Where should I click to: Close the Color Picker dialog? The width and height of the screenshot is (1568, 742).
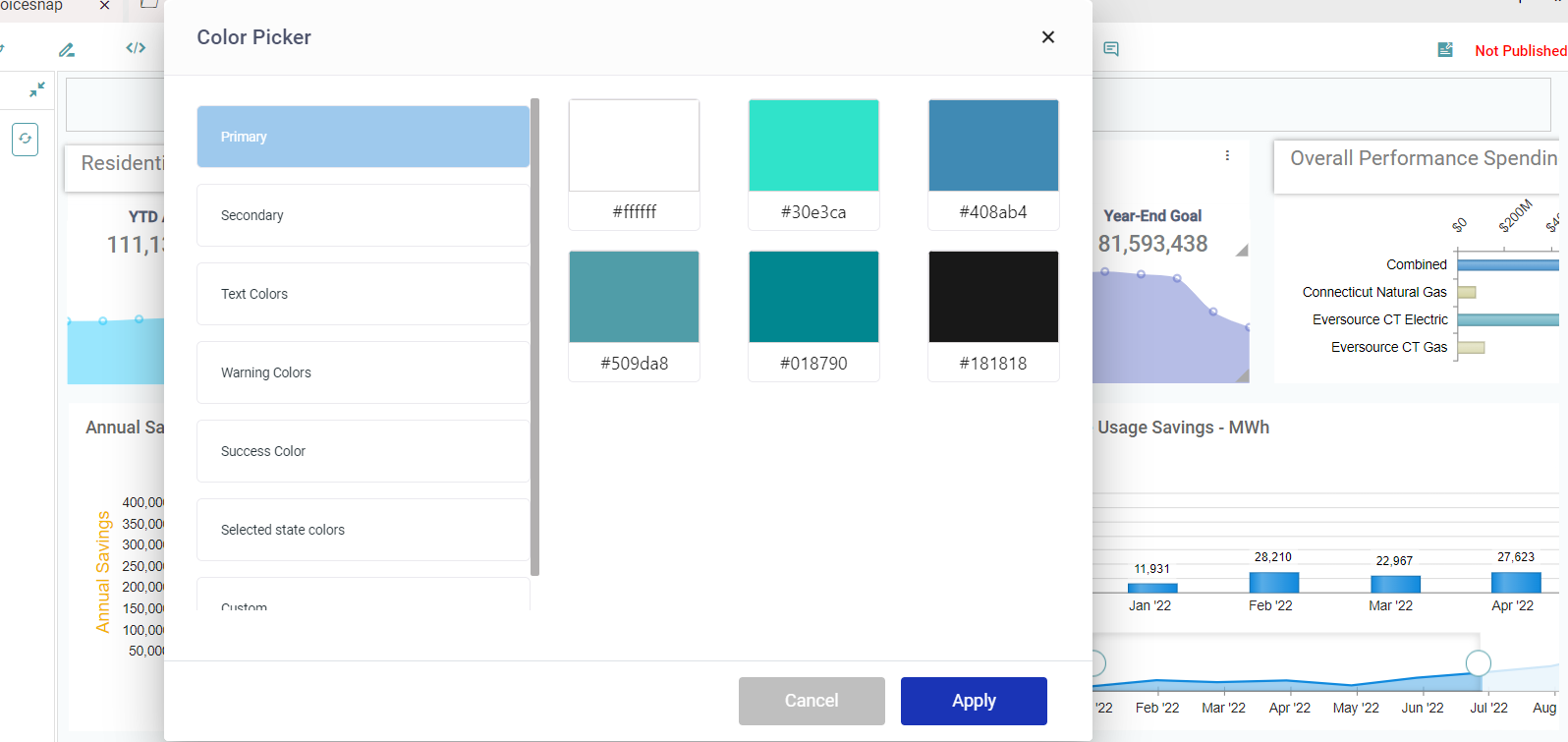(1048, 37)
